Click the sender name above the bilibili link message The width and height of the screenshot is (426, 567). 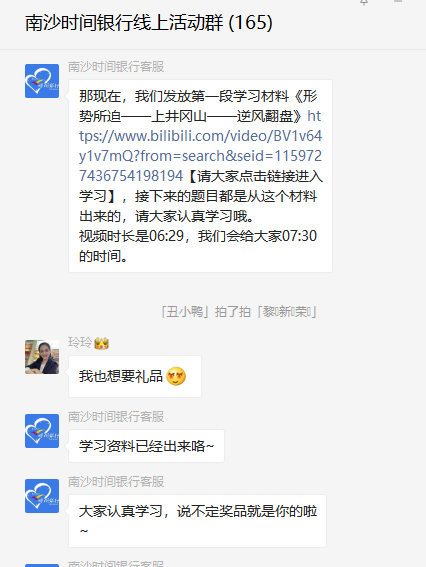point(116,67)
